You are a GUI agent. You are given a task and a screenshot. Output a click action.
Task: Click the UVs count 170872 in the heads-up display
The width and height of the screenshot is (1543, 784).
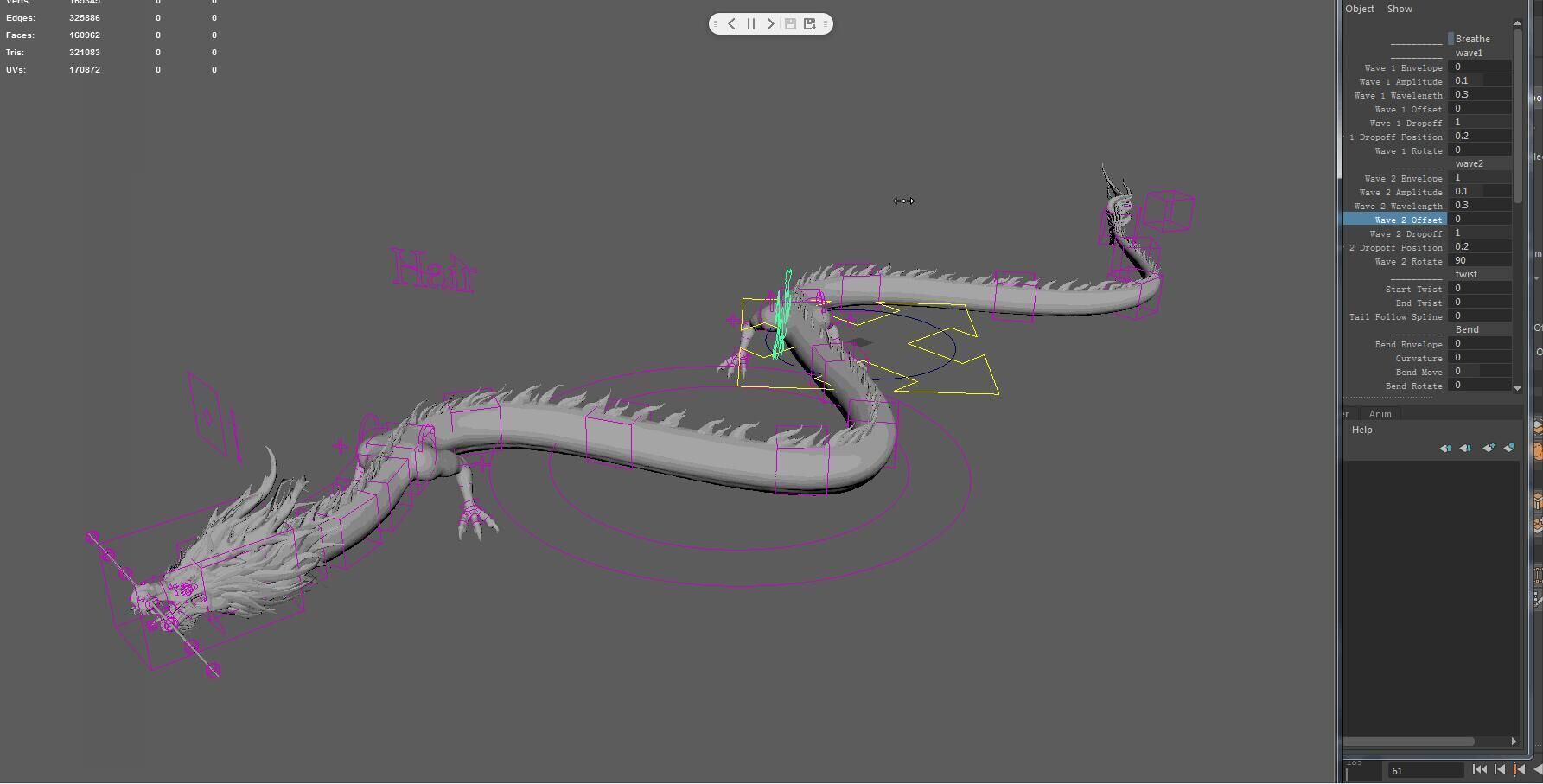point(84,70)
